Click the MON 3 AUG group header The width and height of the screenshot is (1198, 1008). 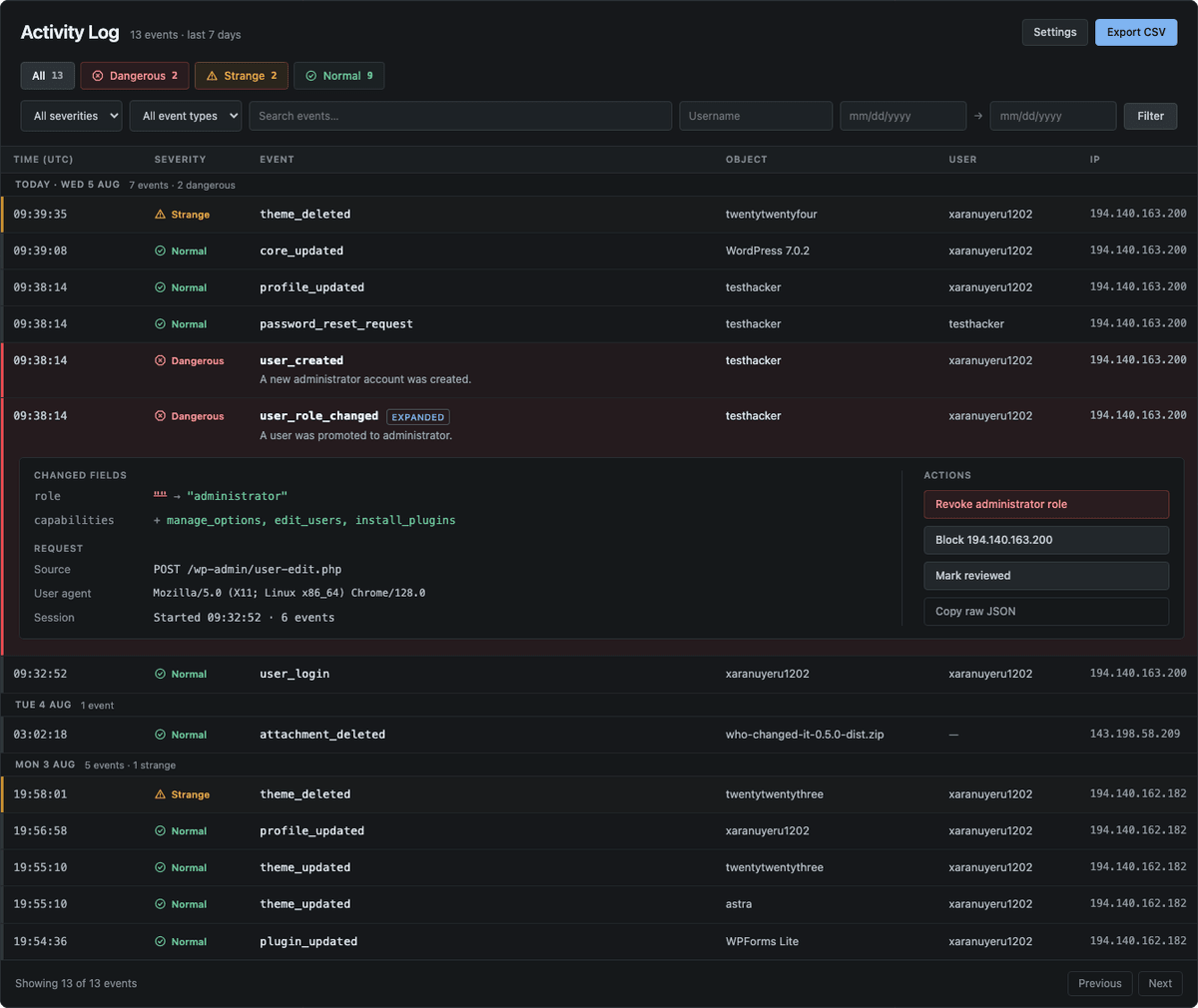[x=45, y=764]
